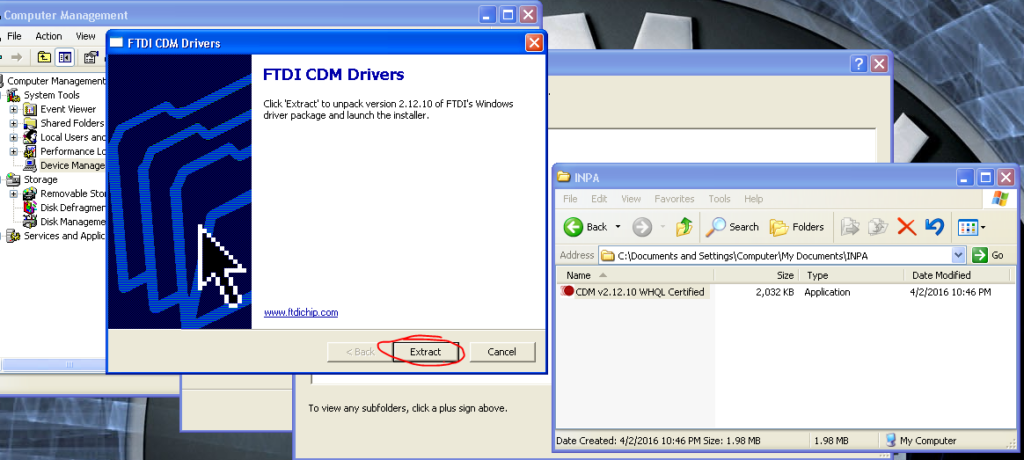Expand the Removable Storage node
Viewport: 1024px width, 460px height.
[13, 193]
